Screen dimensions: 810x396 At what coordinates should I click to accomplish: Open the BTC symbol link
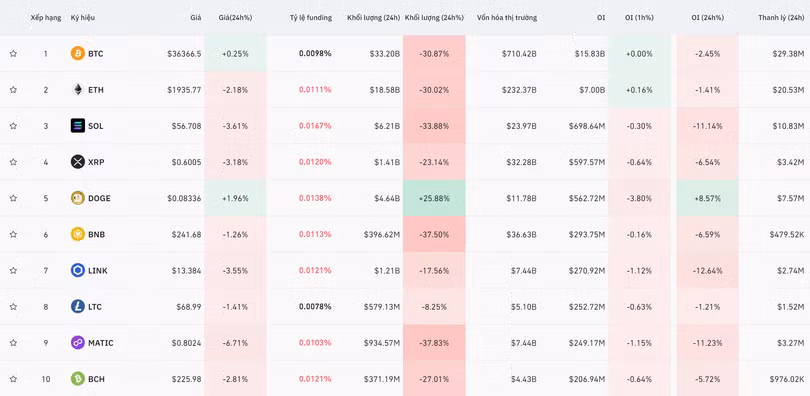pos(96,54)
